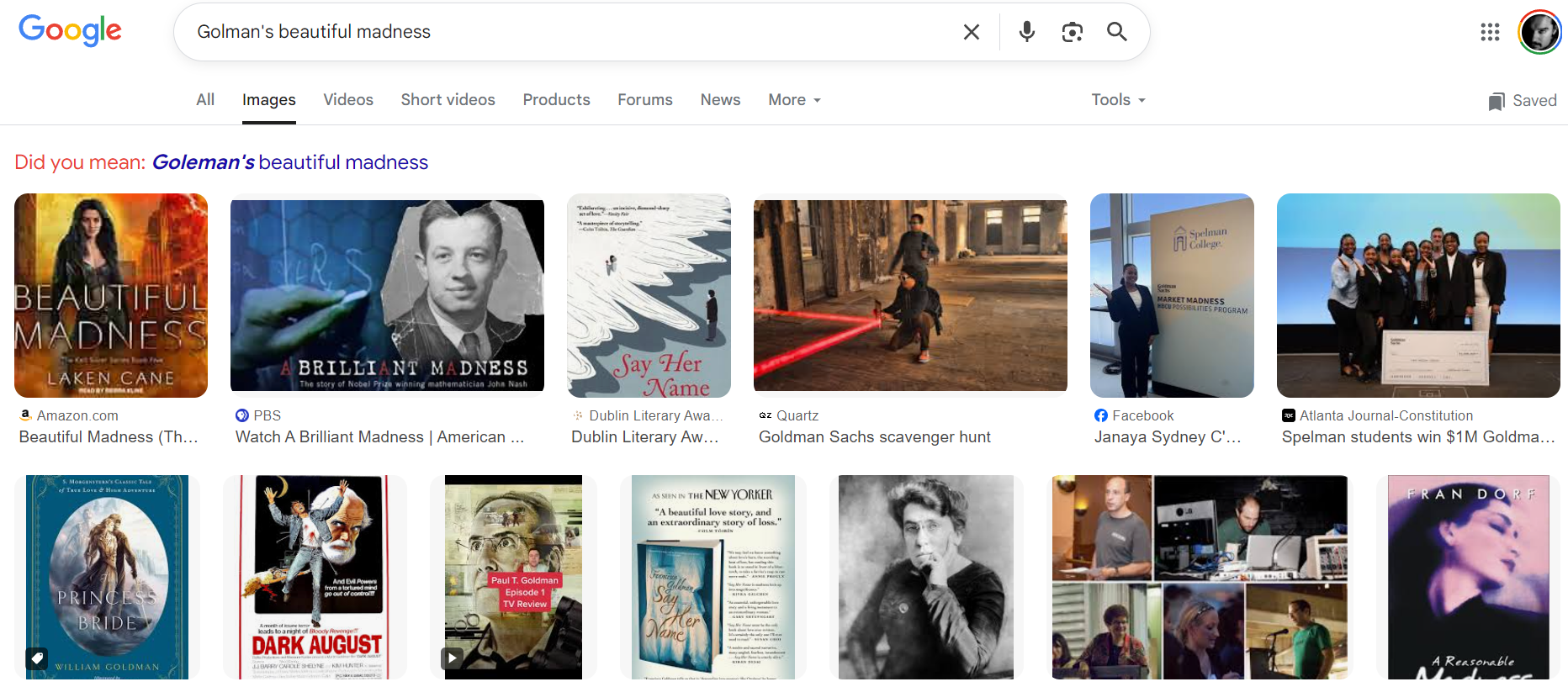The image size is (1568, 687).
Task: Open the Google apps grid
Action: pos(1490,32)
